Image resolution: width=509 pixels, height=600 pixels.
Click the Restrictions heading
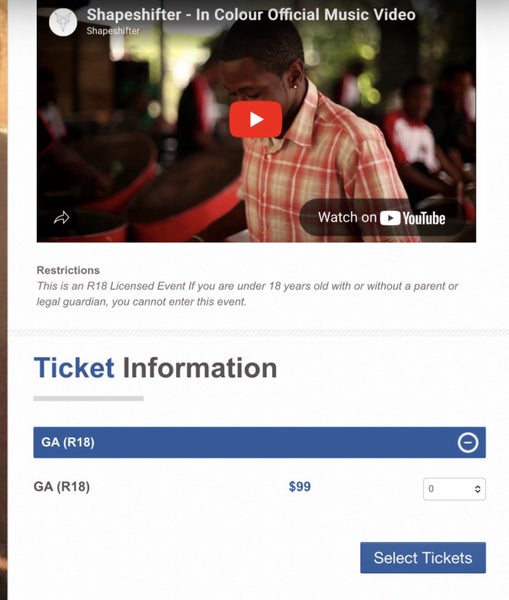(68, 270)
